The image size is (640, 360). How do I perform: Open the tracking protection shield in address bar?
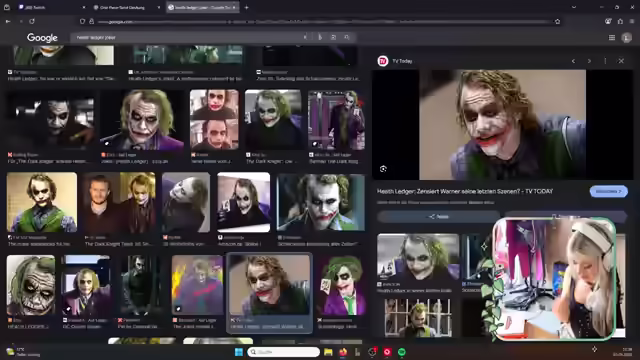pos(82,22)
